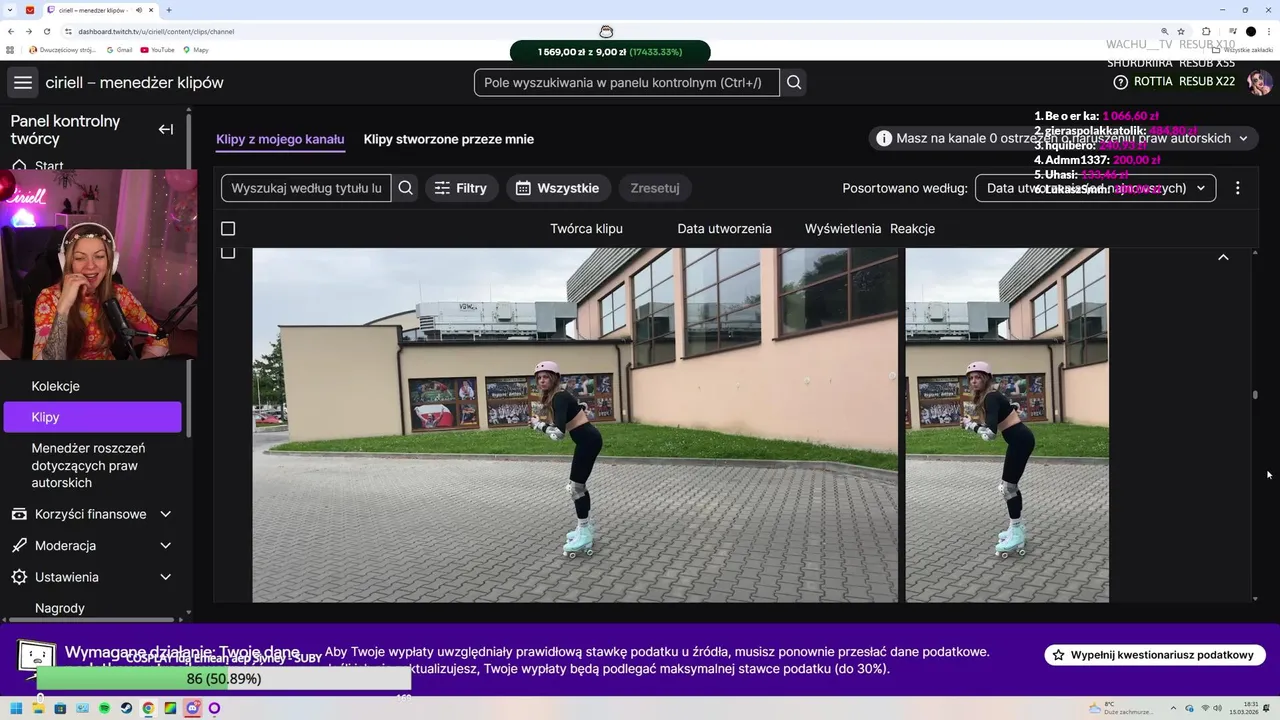The width and height of the screenshot is (1280, 720).
Task: Click the magnifier icon in clip title search
Action: 406,188
